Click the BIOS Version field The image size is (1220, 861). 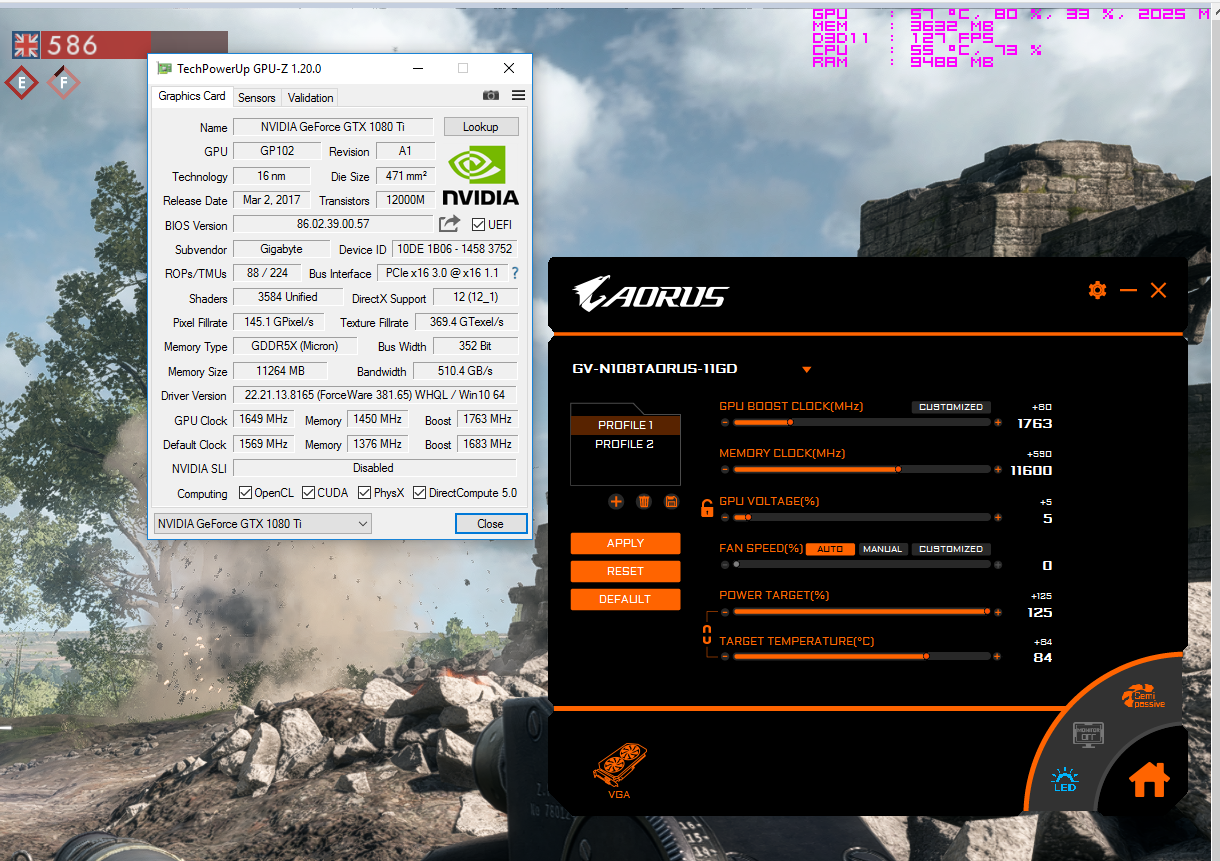333,225
